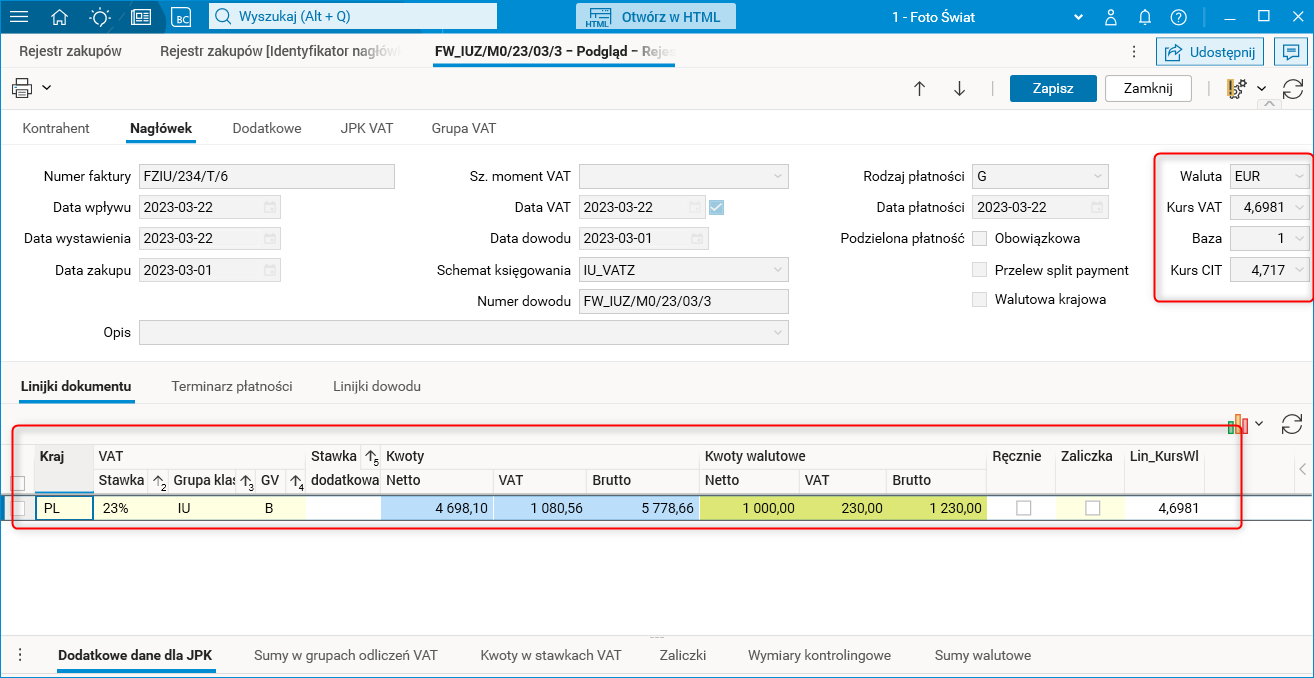Open Schemat księgowania dropdown
This screenshot has width=1314, height=678.
778,270
